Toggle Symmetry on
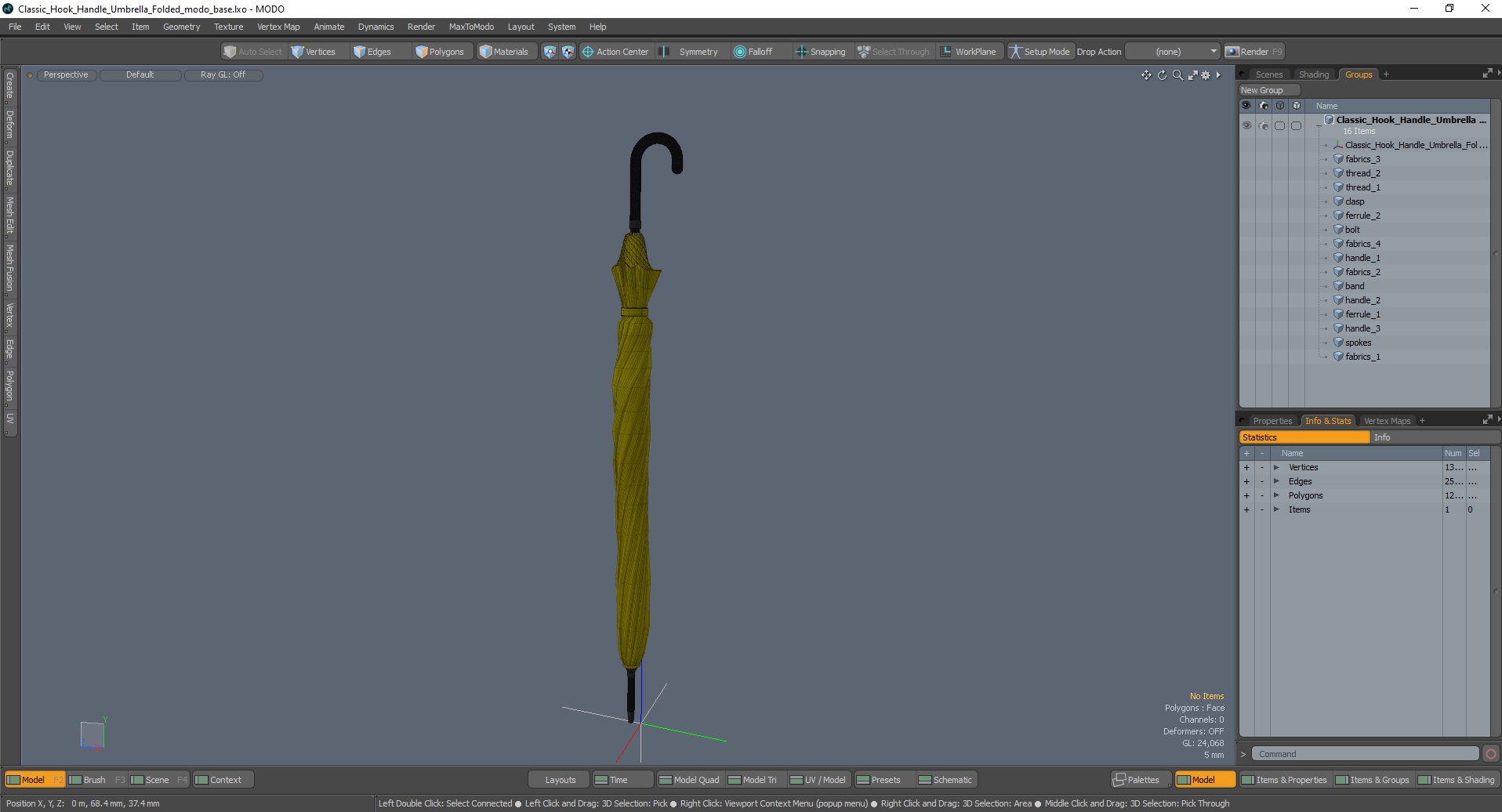 tap(690, 52)
